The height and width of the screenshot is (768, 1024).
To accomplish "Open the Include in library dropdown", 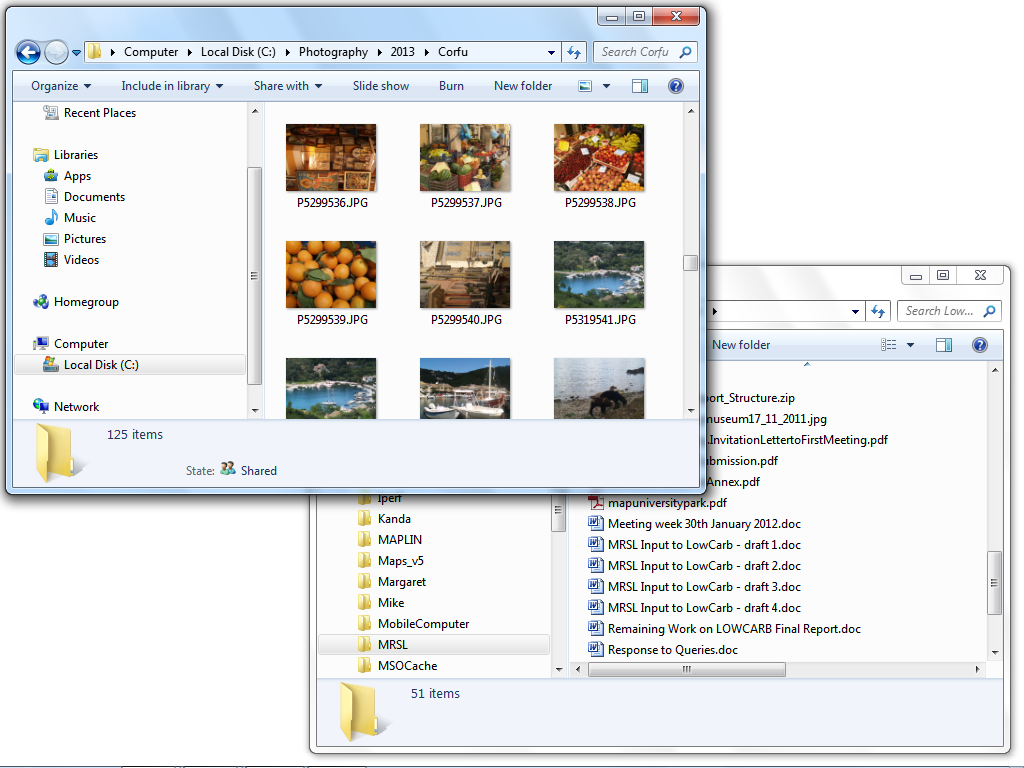I will coord(172,86).
